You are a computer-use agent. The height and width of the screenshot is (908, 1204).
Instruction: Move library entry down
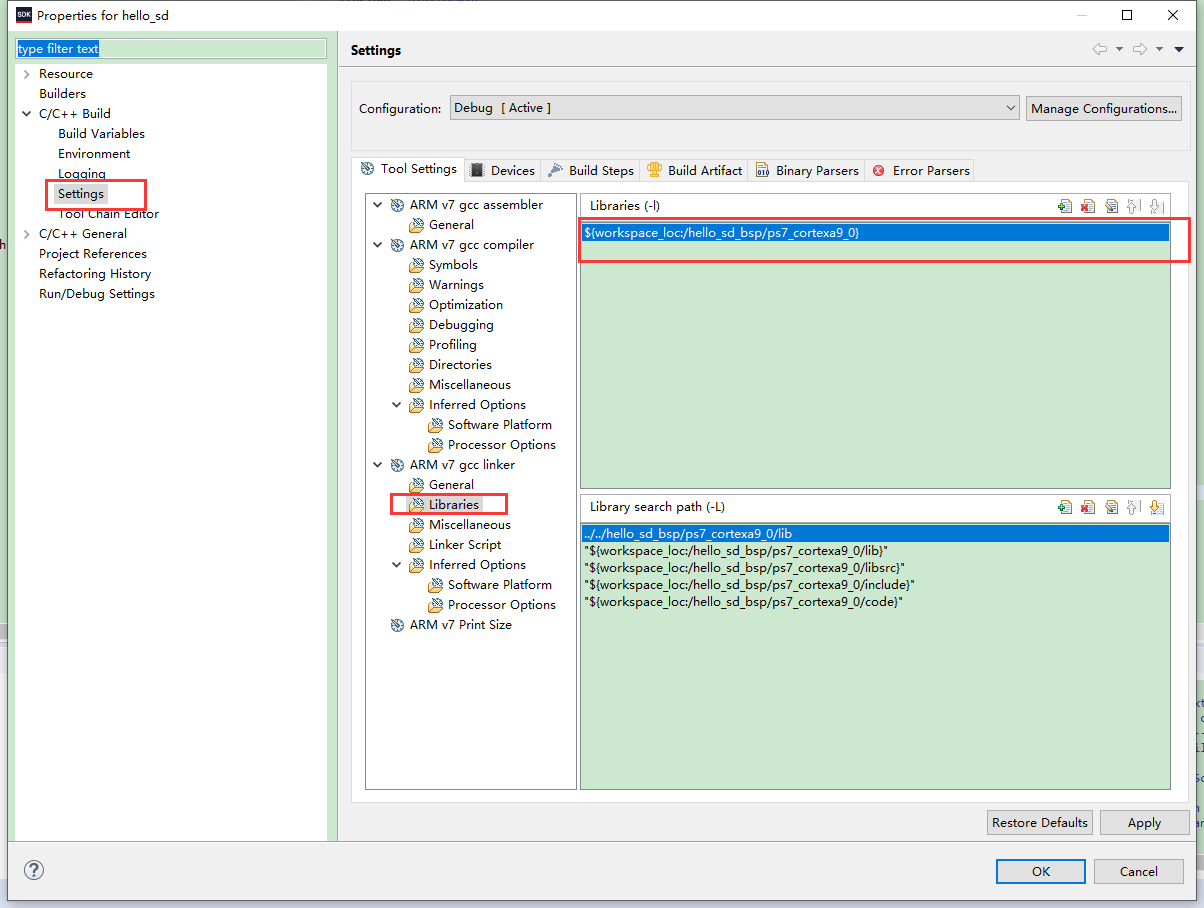(x=1157, y=205)
